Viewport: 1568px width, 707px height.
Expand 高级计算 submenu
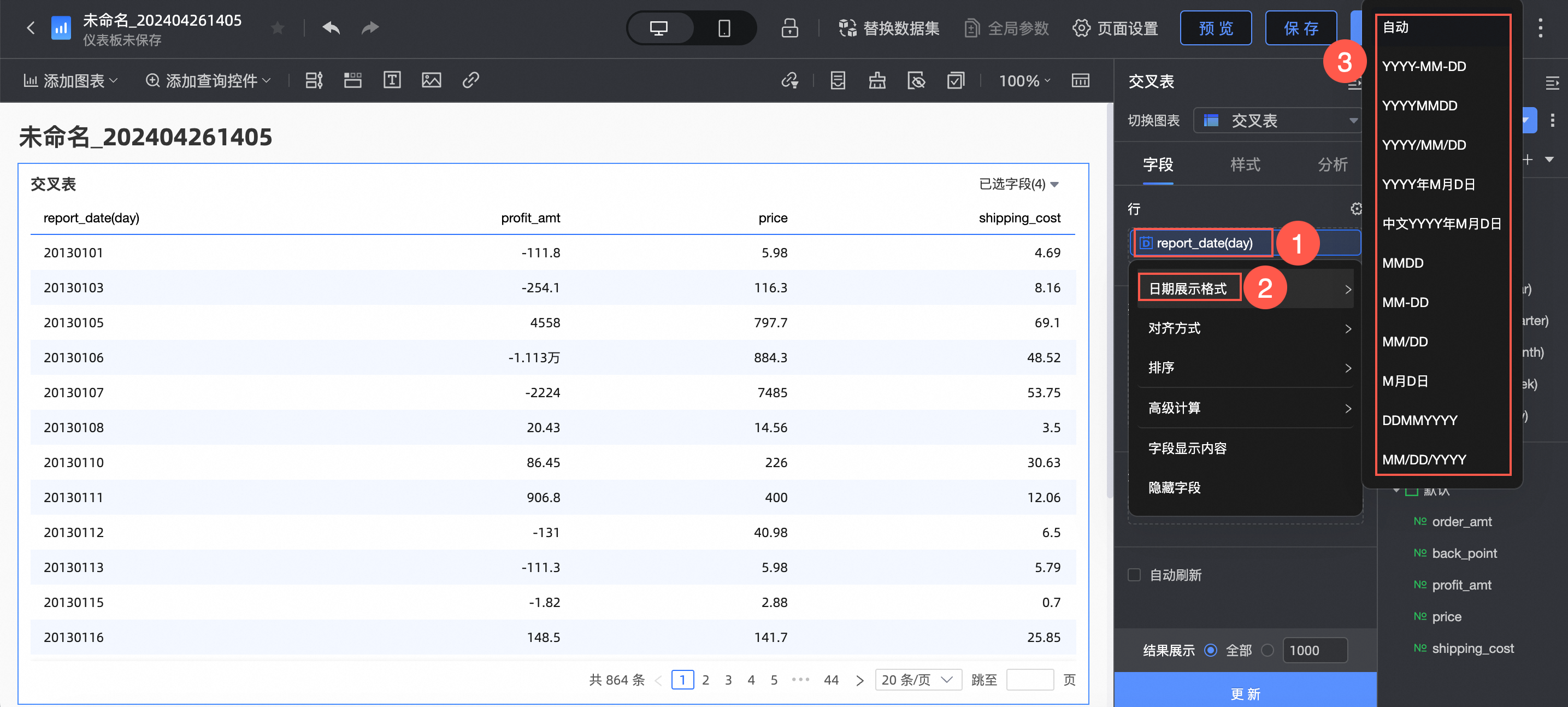tap(1245, 408)
